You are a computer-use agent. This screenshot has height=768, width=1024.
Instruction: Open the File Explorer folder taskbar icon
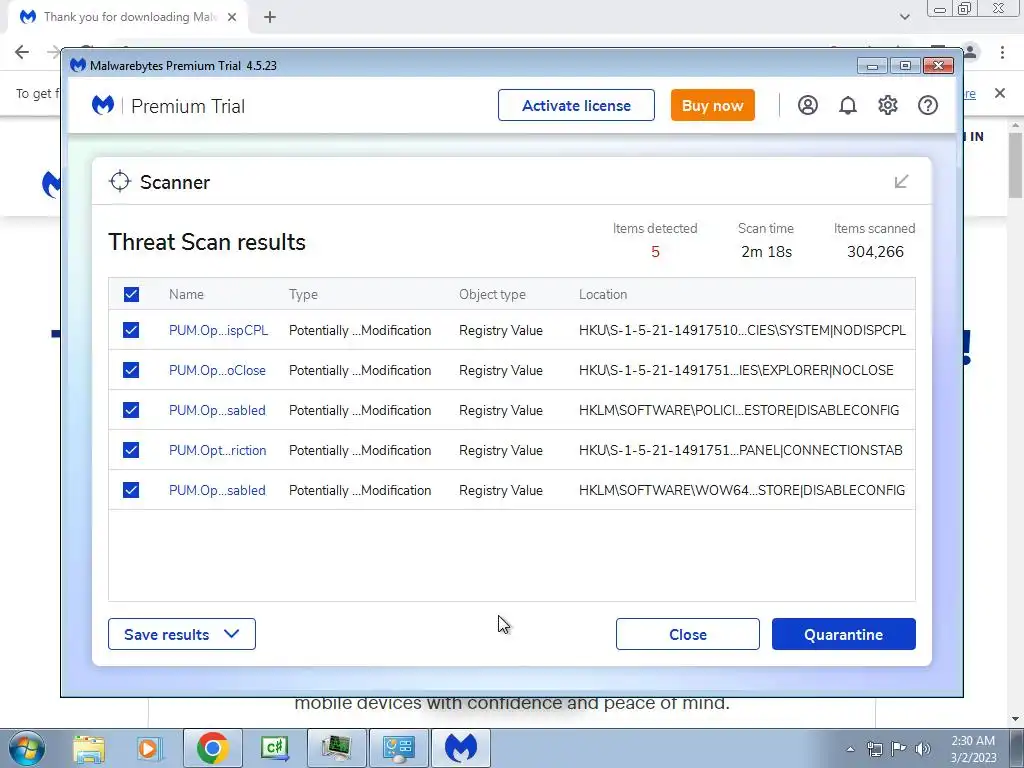coord(89,748)
